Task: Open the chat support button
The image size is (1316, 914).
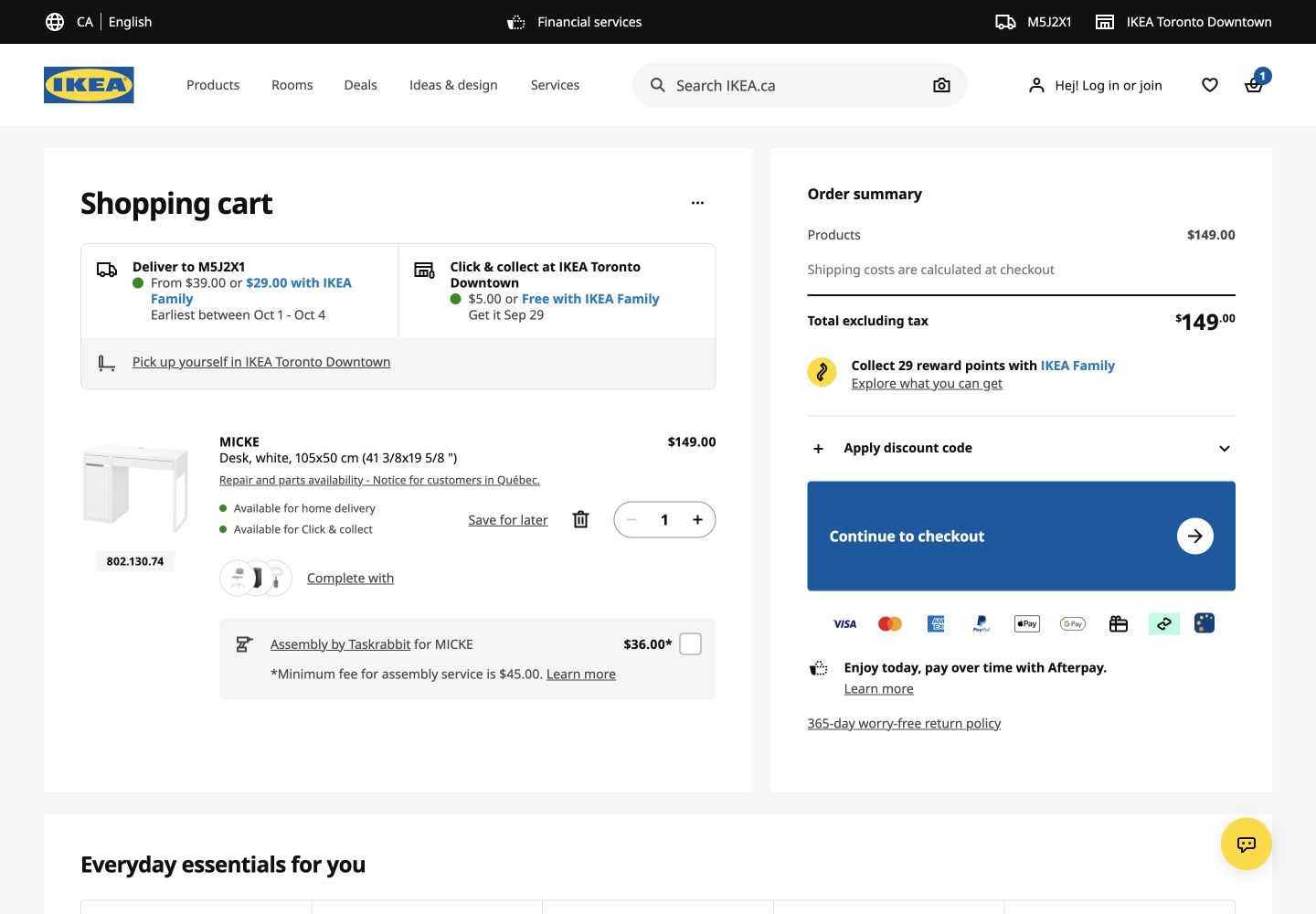Action: (x=1247, y=844)
